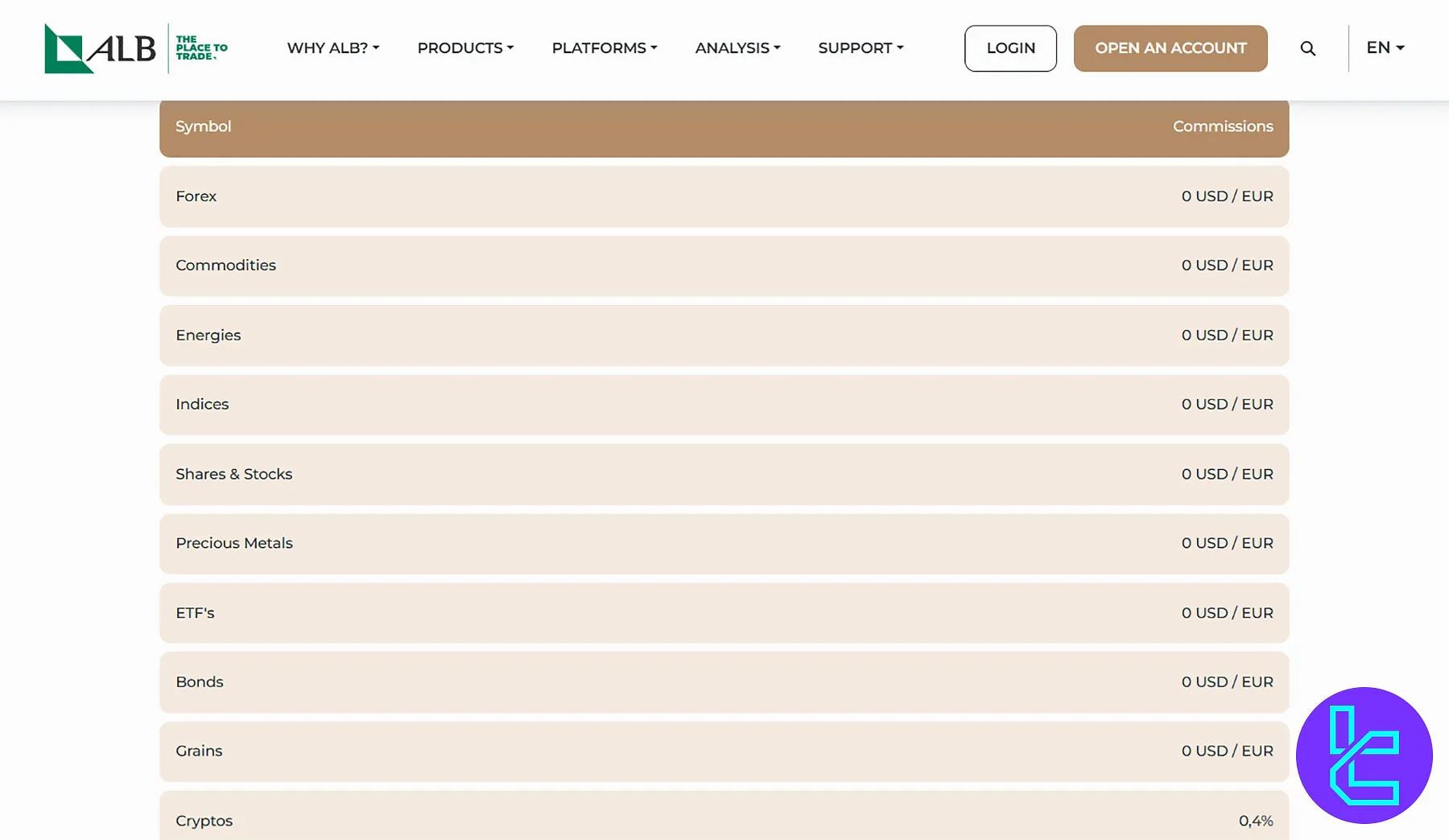Expand the WHY ALB? menu

click(x=333, y=48)
